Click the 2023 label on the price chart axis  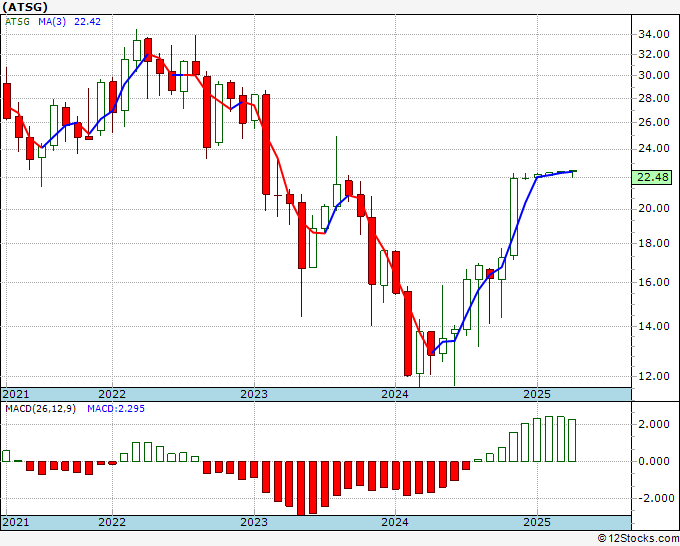click(x=254, y=394)
